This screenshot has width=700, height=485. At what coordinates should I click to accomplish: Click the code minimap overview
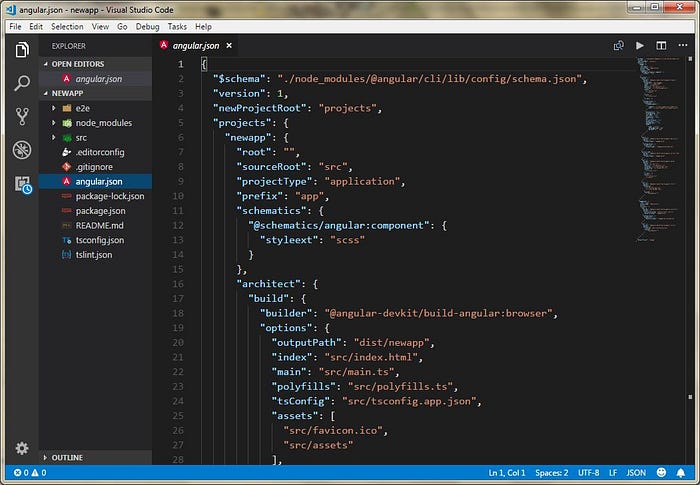click(x=660, y=150)
